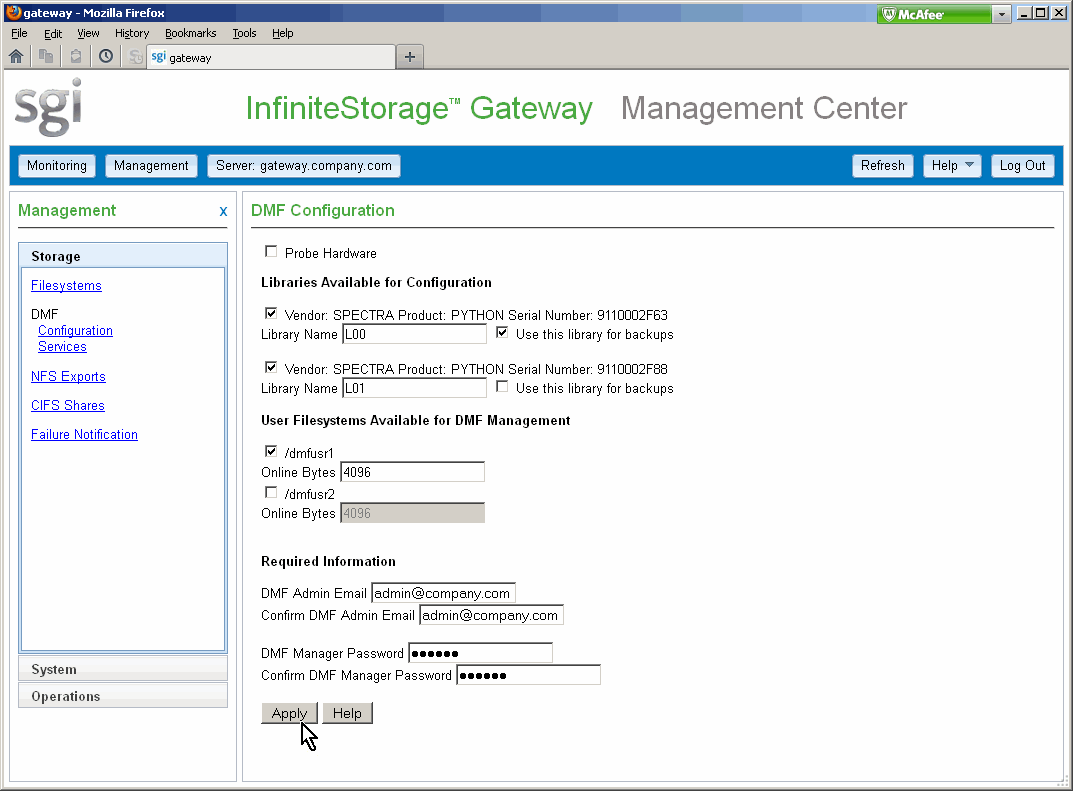This screenshot has width=1073, height=791.
Task: Open the Tools menu
Action: click(244, 33)
